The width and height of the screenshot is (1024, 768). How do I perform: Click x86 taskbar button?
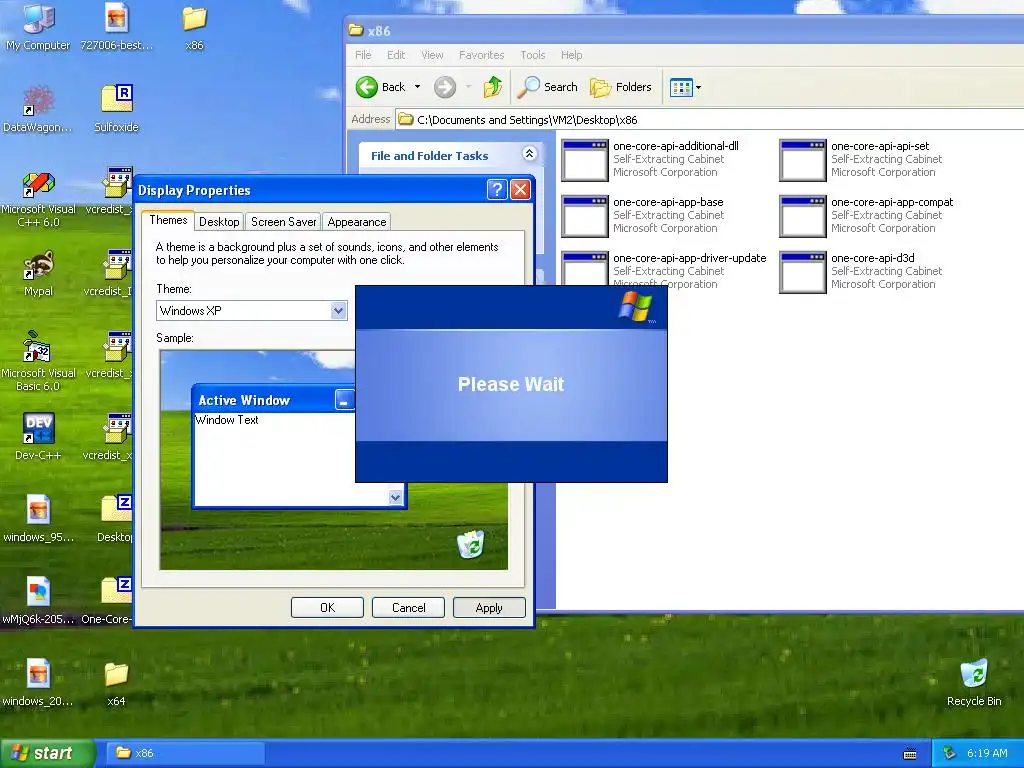pos(185,753)
